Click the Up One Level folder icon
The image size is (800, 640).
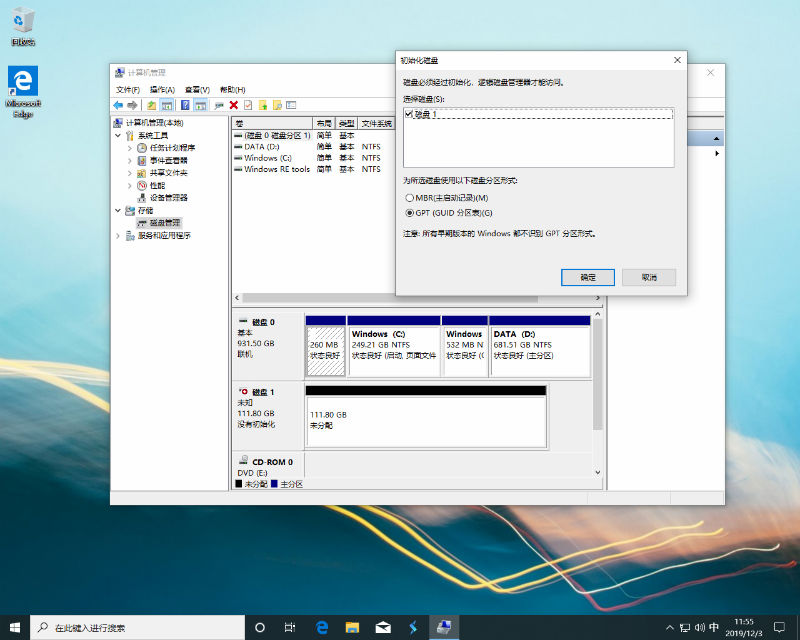point(152,105)
